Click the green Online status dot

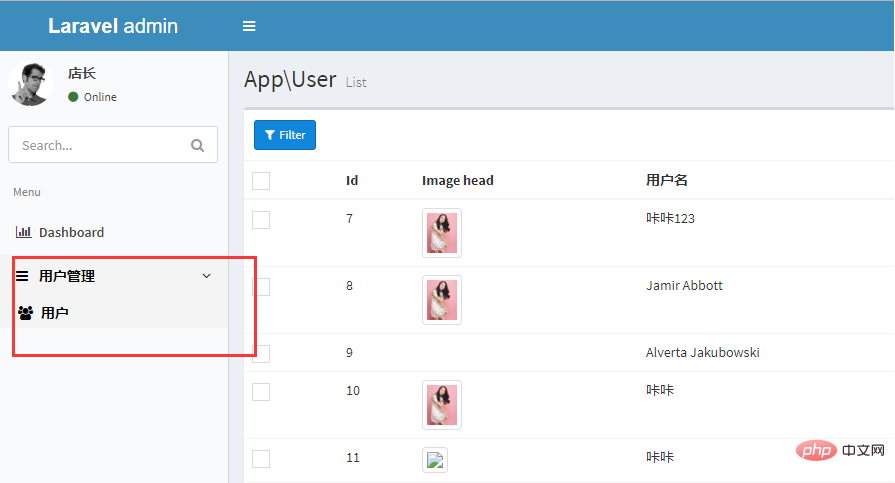[73, 97]
